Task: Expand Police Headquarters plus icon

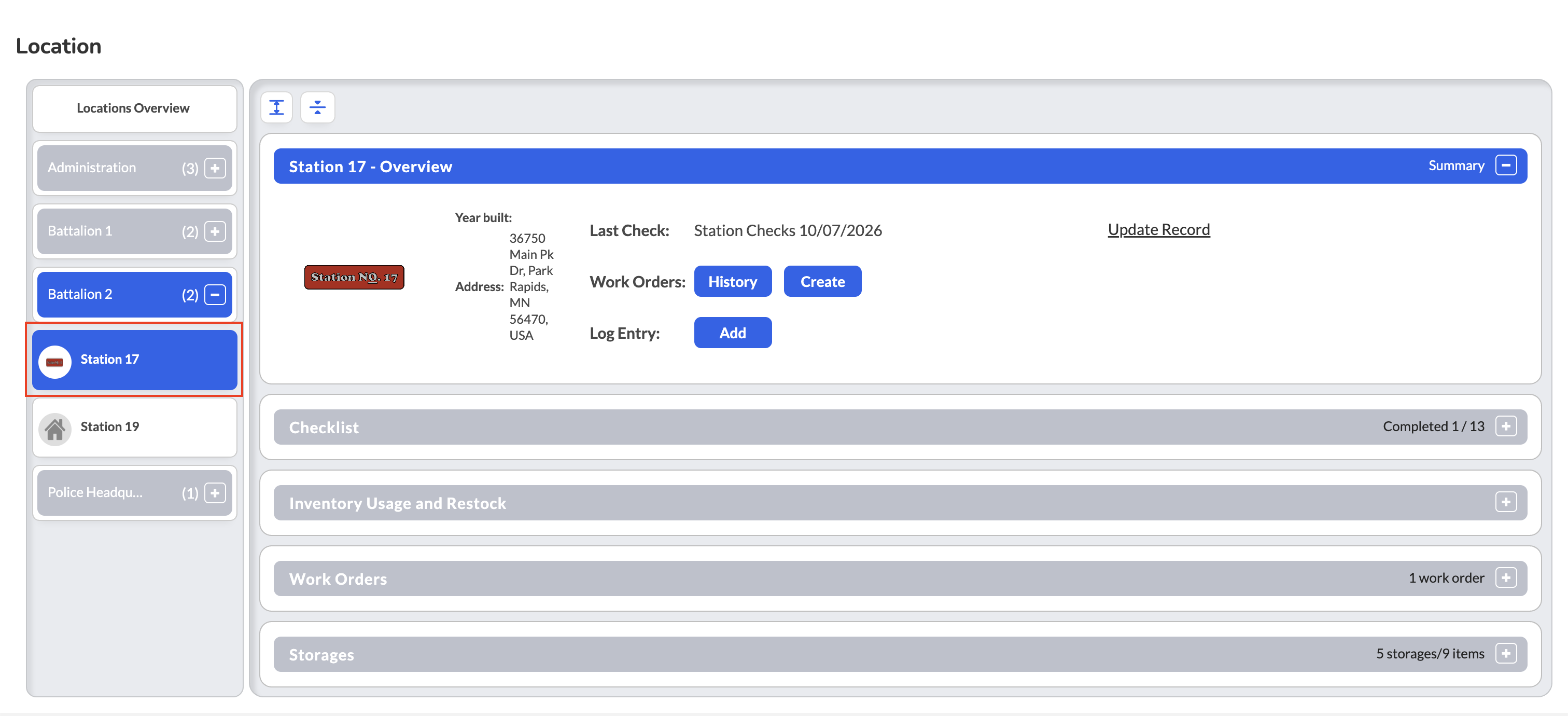Action: click(215, 492)
